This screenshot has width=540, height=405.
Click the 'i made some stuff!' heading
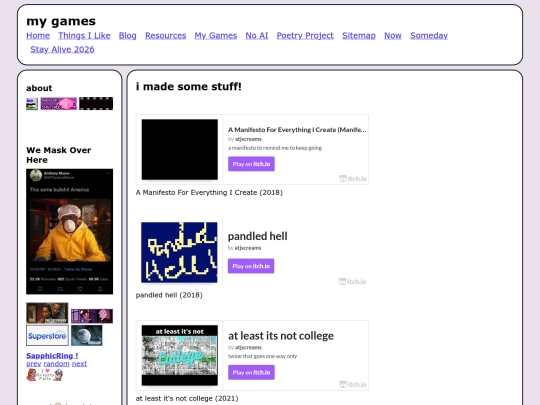(189, 86)
